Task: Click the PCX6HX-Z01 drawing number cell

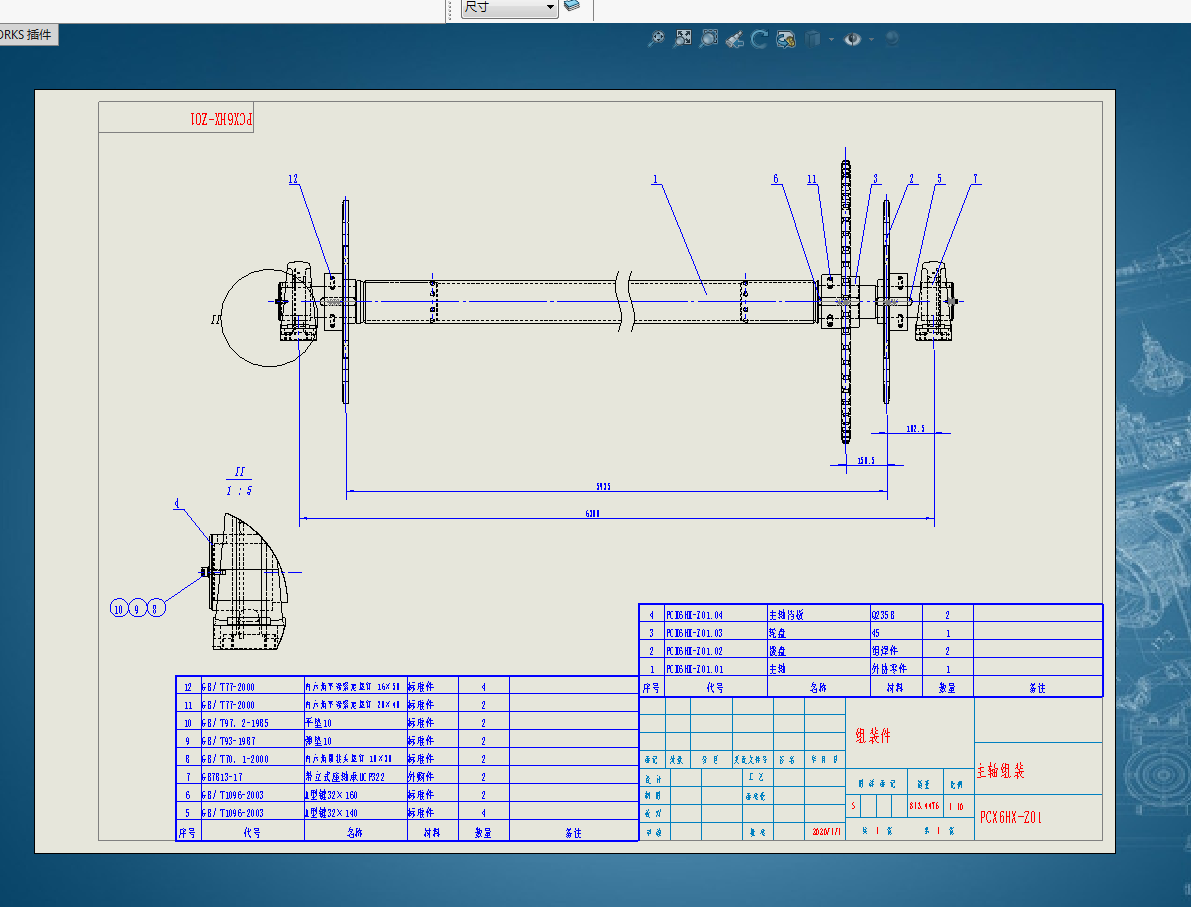Action: pyautogui.click(x=1038, y=817)
